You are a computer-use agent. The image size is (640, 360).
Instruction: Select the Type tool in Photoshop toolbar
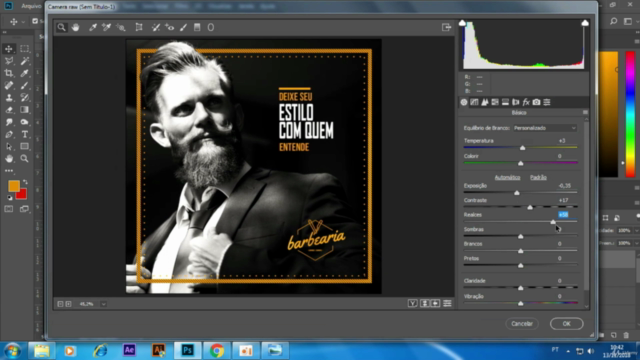pyautogui.click(x=24, y=134)
